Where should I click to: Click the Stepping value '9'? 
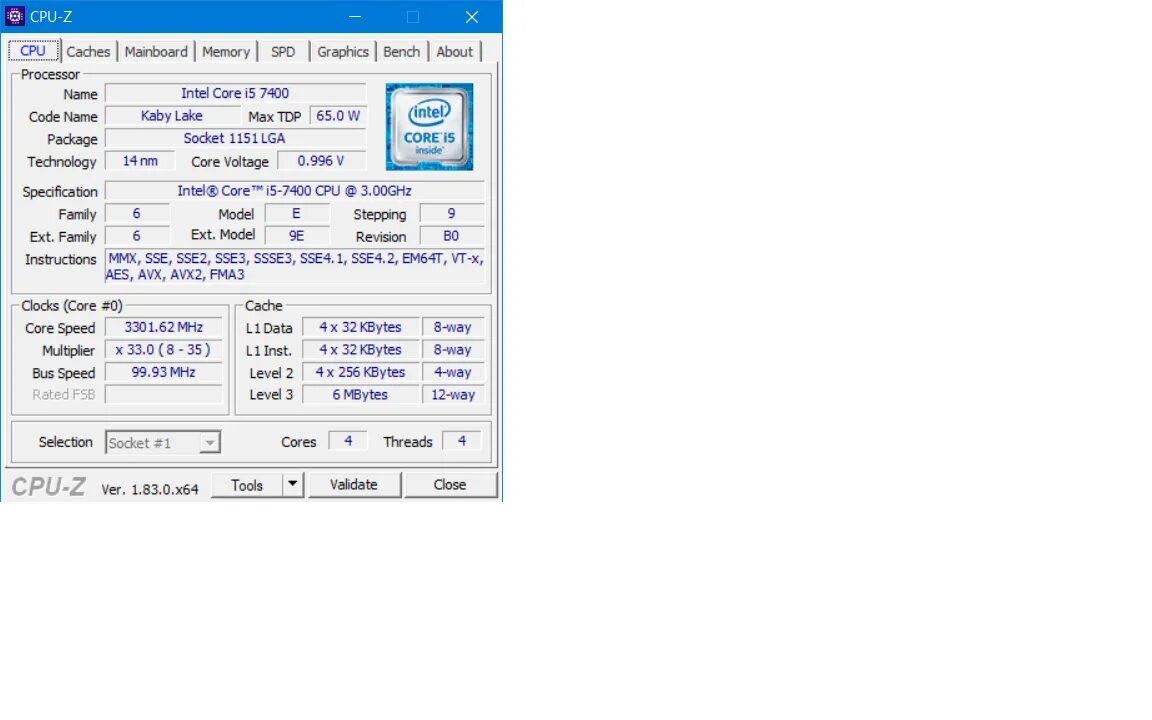(x=452, y=213)
